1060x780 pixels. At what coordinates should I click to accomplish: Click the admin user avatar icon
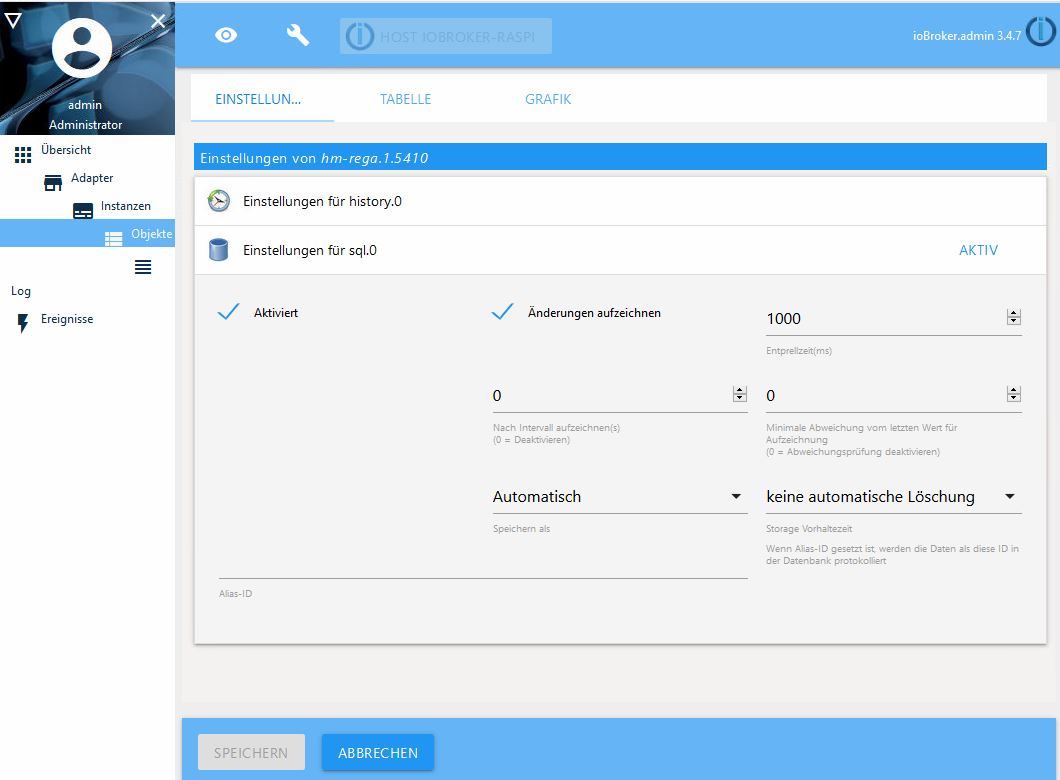(82, 48)
